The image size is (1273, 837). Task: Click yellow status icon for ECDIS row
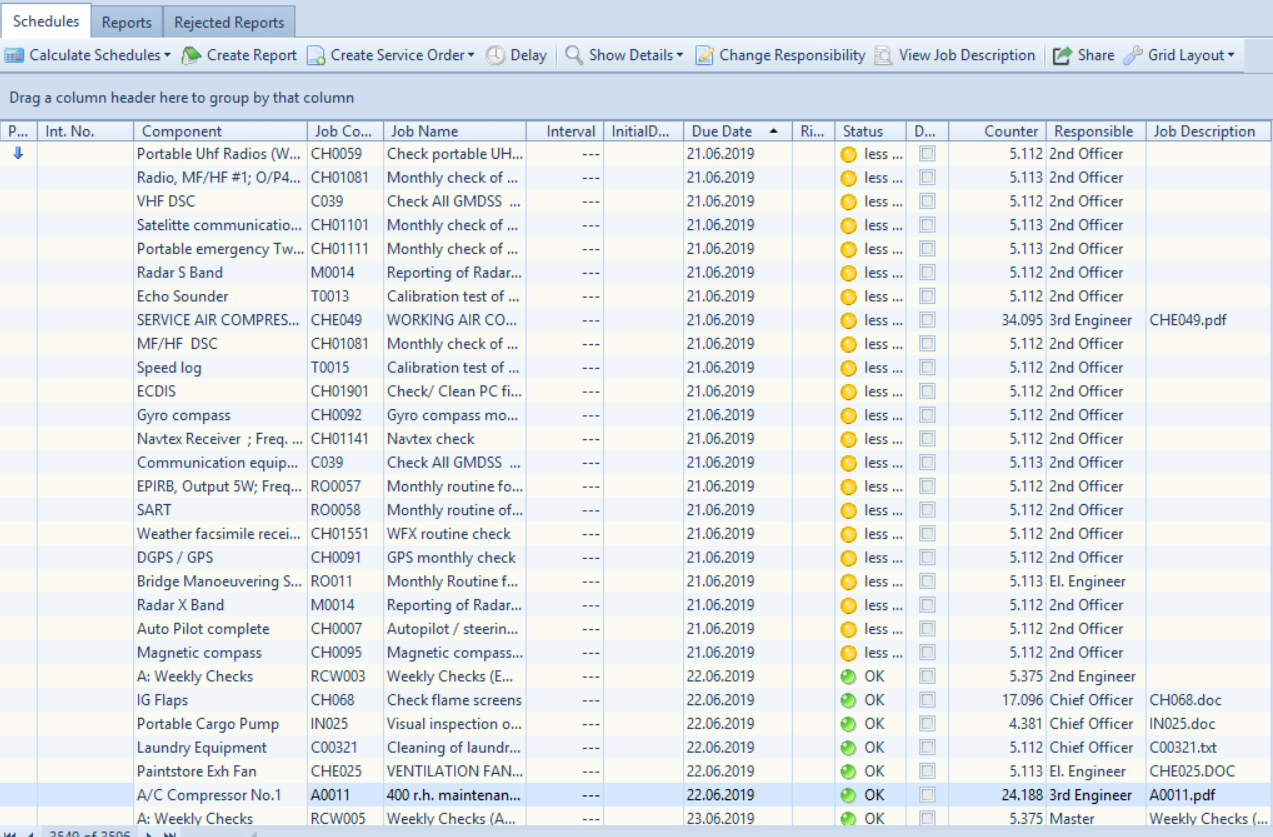pyautogui.click(x=848, y=391)
